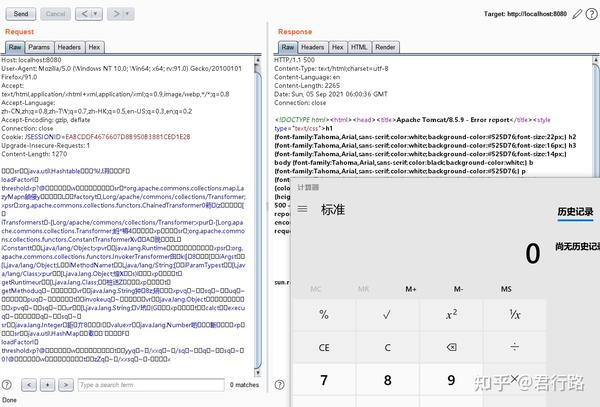This screenshot has width=600, height=407.
Task: Click the request search term field
Action: point(151,385)
